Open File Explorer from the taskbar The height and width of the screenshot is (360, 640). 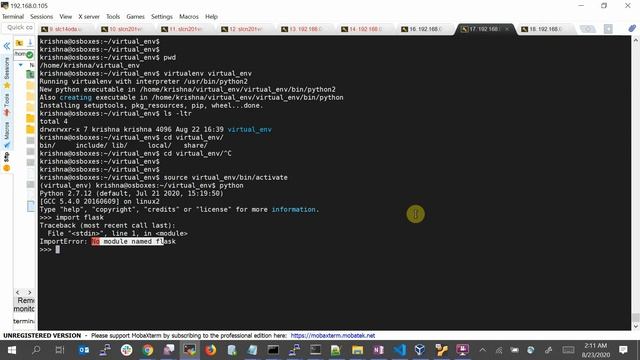[358, 350]
